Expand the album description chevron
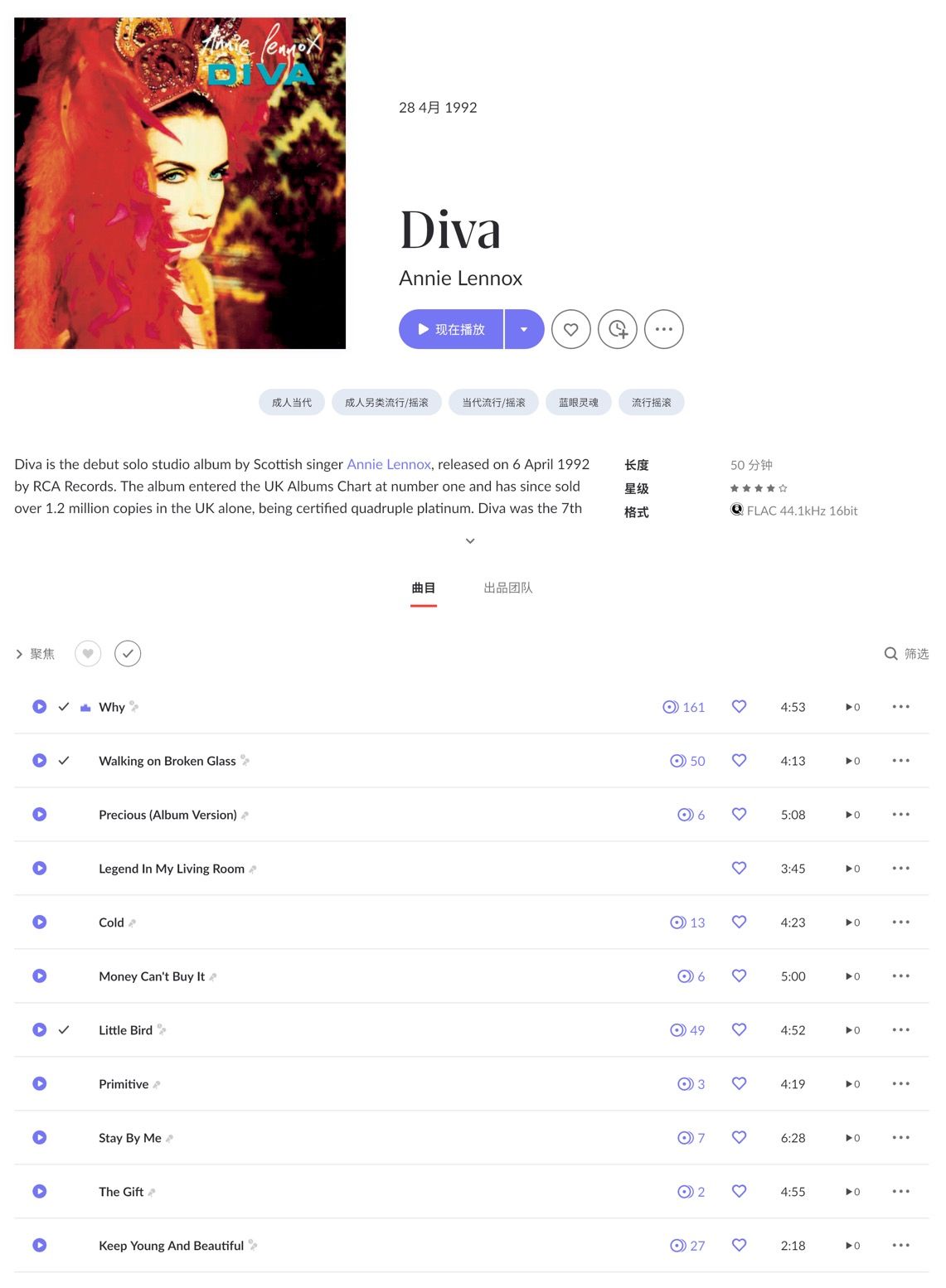The width and height of the screenshot is (946, 1288). [x=470, y=540]
